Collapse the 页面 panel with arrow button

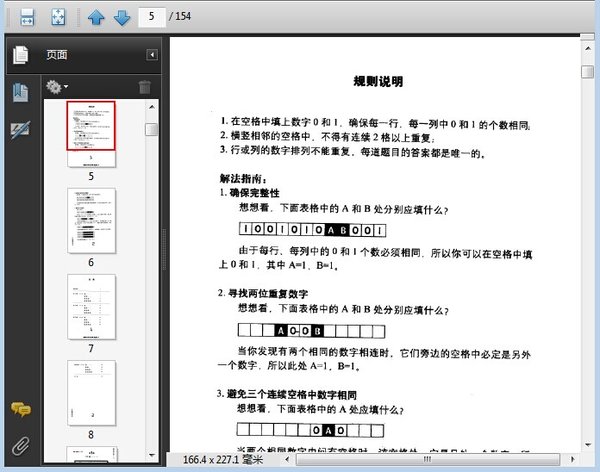point(151,55)
